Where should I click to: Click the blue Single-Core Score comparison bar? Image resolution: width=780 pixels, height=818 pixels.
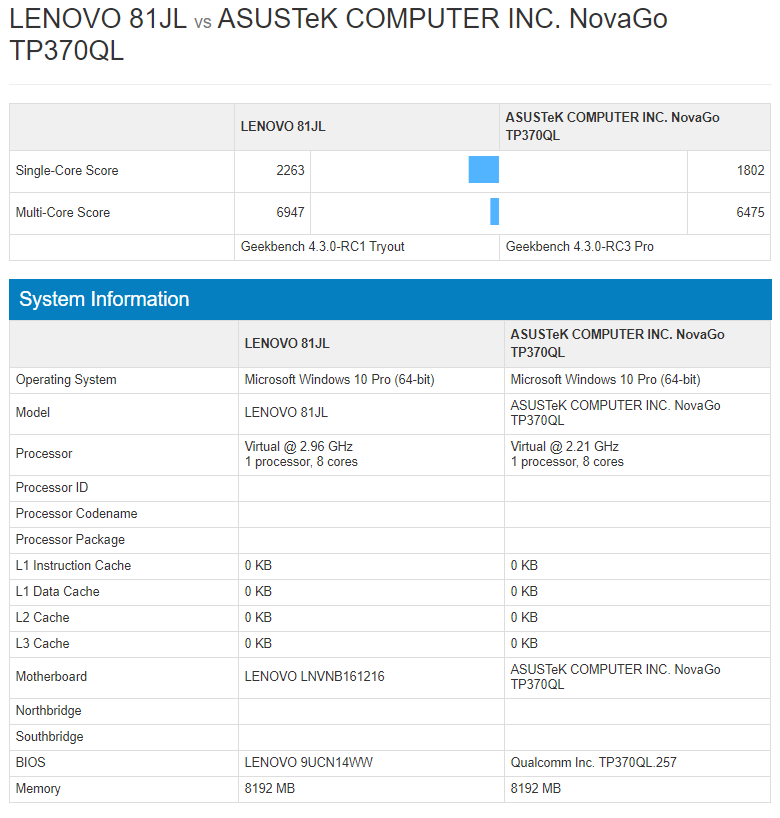(x=484, y=170)
